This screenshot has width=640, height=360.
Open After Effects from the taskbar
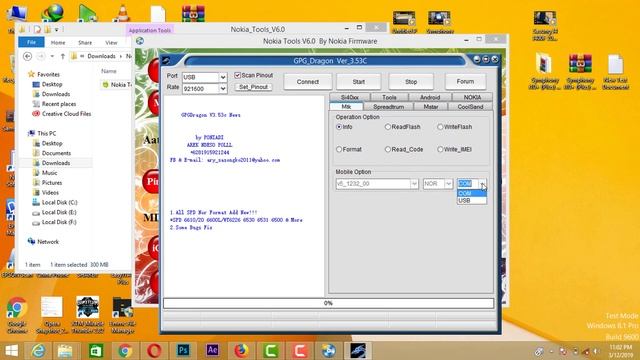212,350
